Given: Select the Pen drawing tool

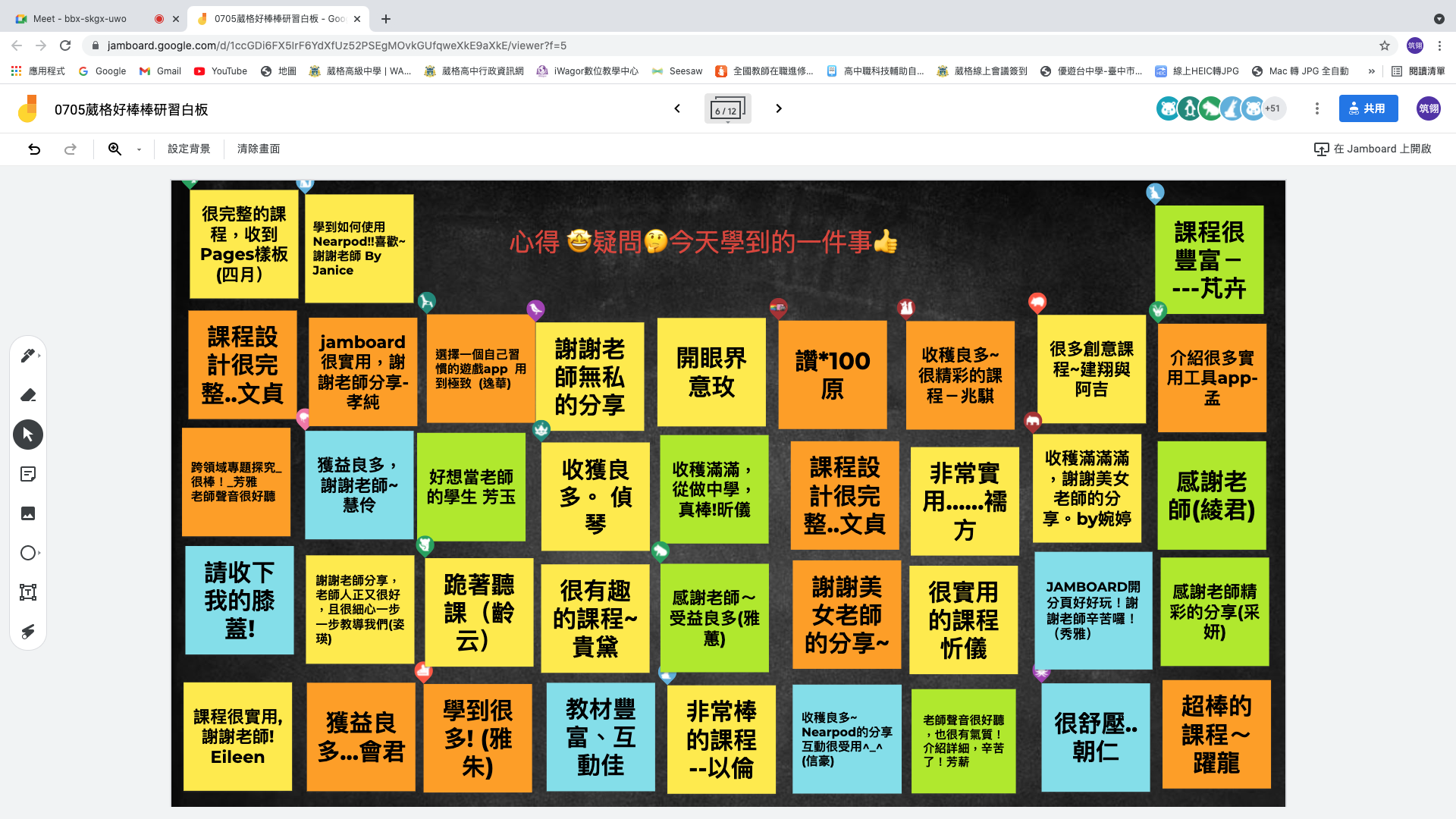Looking at the screenshot, I should (27, 355).
